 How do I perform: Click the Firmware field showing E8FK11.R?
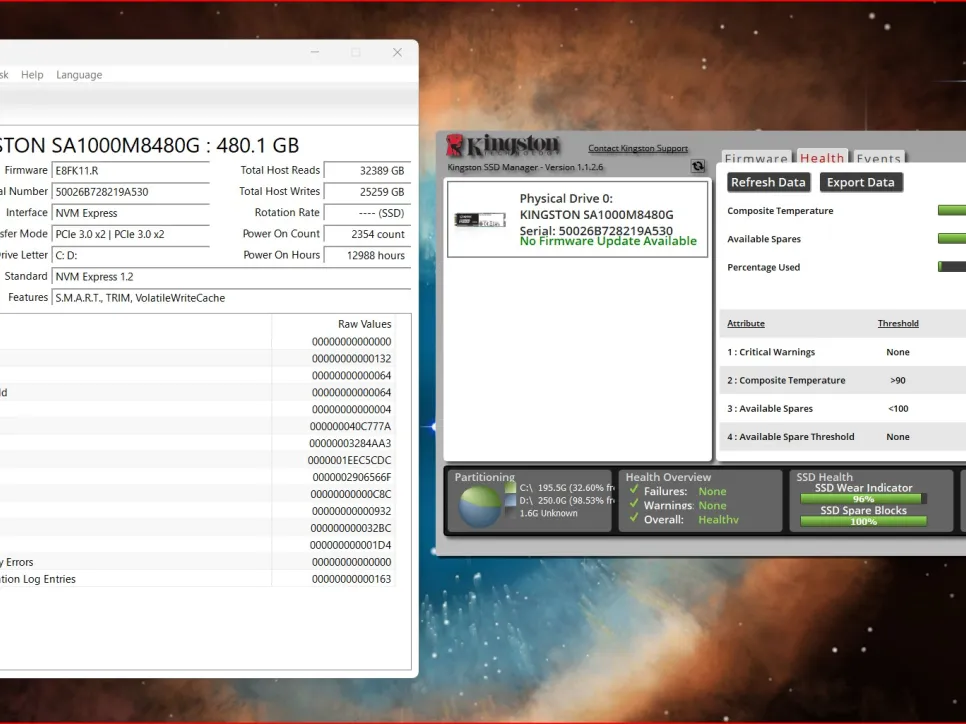point(130,171)
